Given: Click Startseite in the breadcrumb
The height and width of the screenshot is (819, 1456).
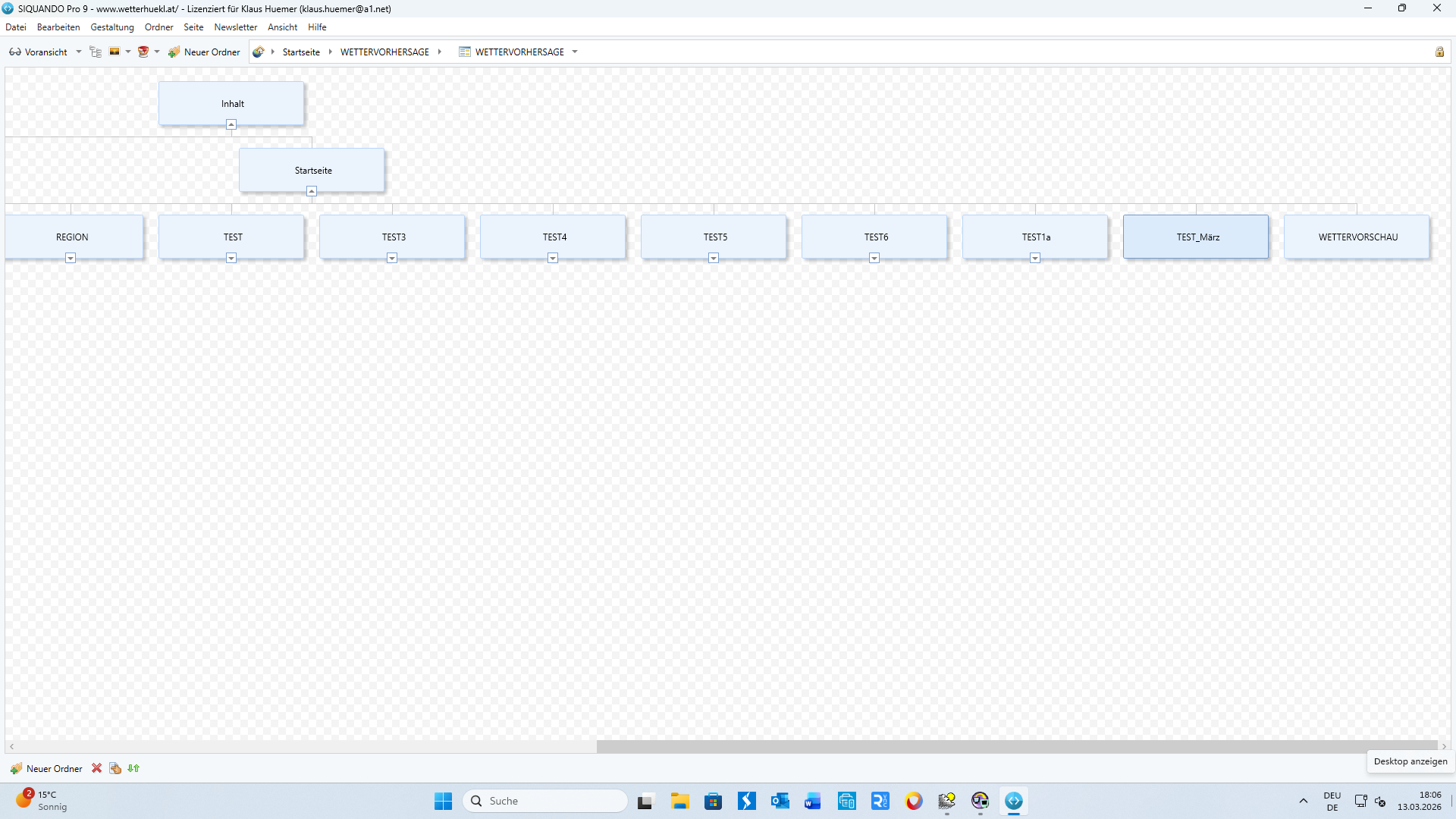Looking at the screenshot, I should pyautogui.click(x=301, y=52).
